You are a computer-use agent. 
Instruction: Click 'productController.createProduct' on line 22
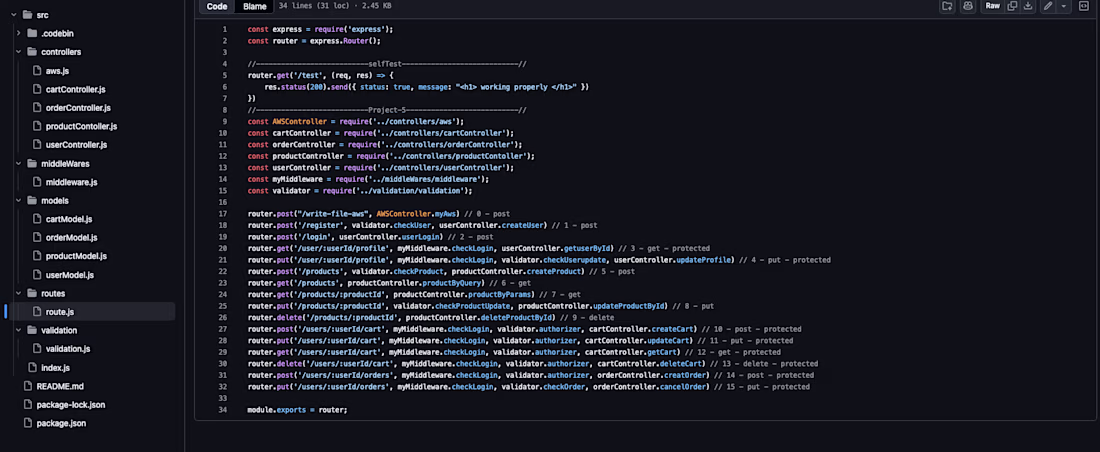pos(517,272)
